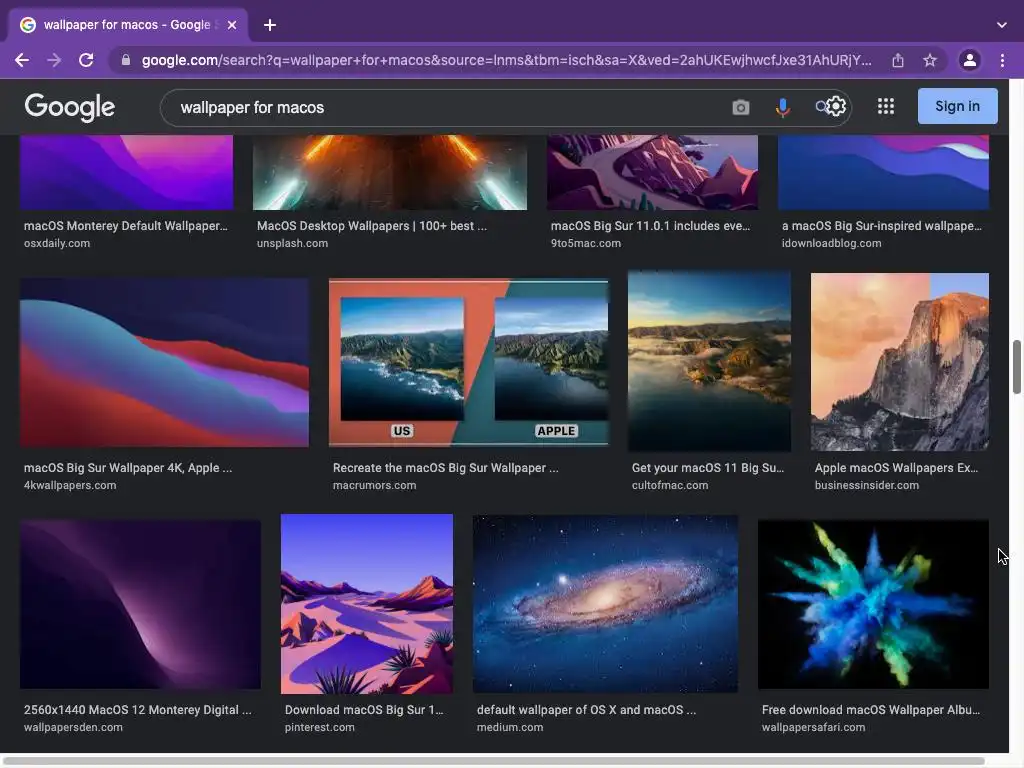
Task: Click the URL address bar text
Action: [x=507, y=60]
